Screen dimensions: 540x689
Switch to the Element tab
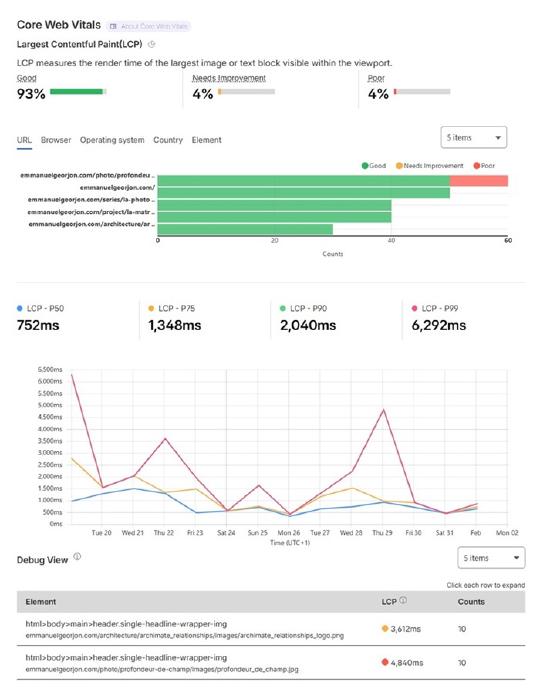pyautogui.click(x=207, y=140)
